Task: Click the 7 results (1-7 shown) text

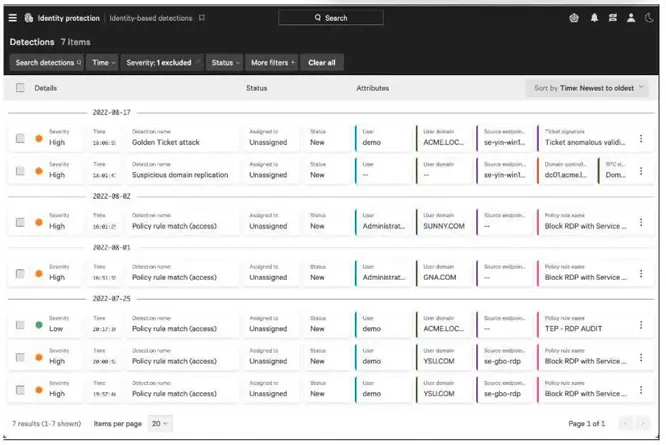Action: tap(46, 423)
